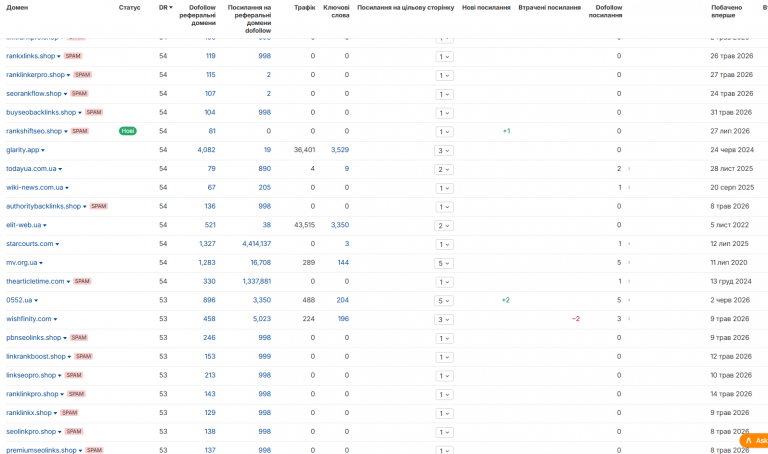Open 3,529 keywords for glarity.app
768x454 pixels.
click(x=340, y=150)
